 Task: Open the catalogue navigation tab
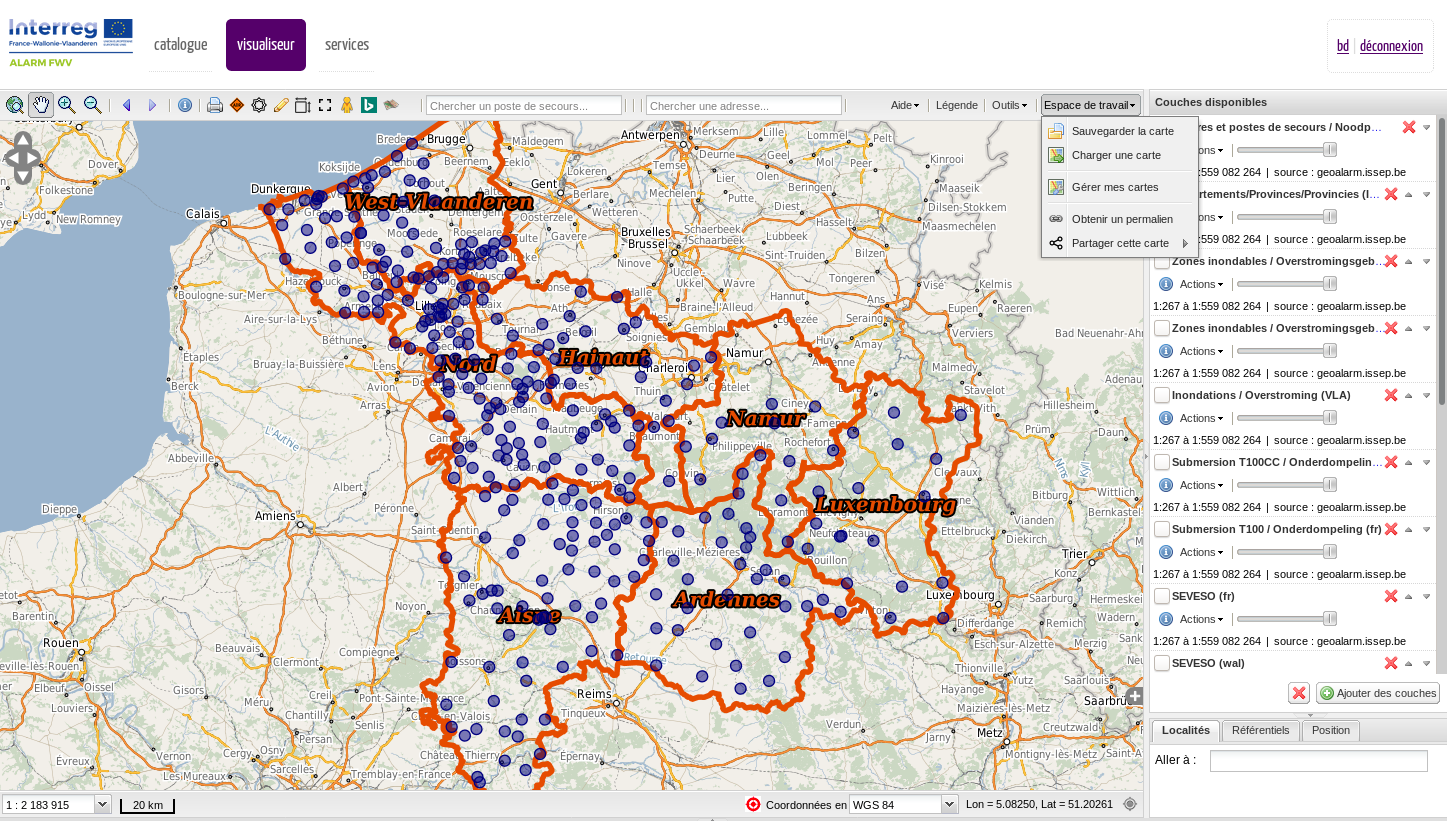coord(180,45)
